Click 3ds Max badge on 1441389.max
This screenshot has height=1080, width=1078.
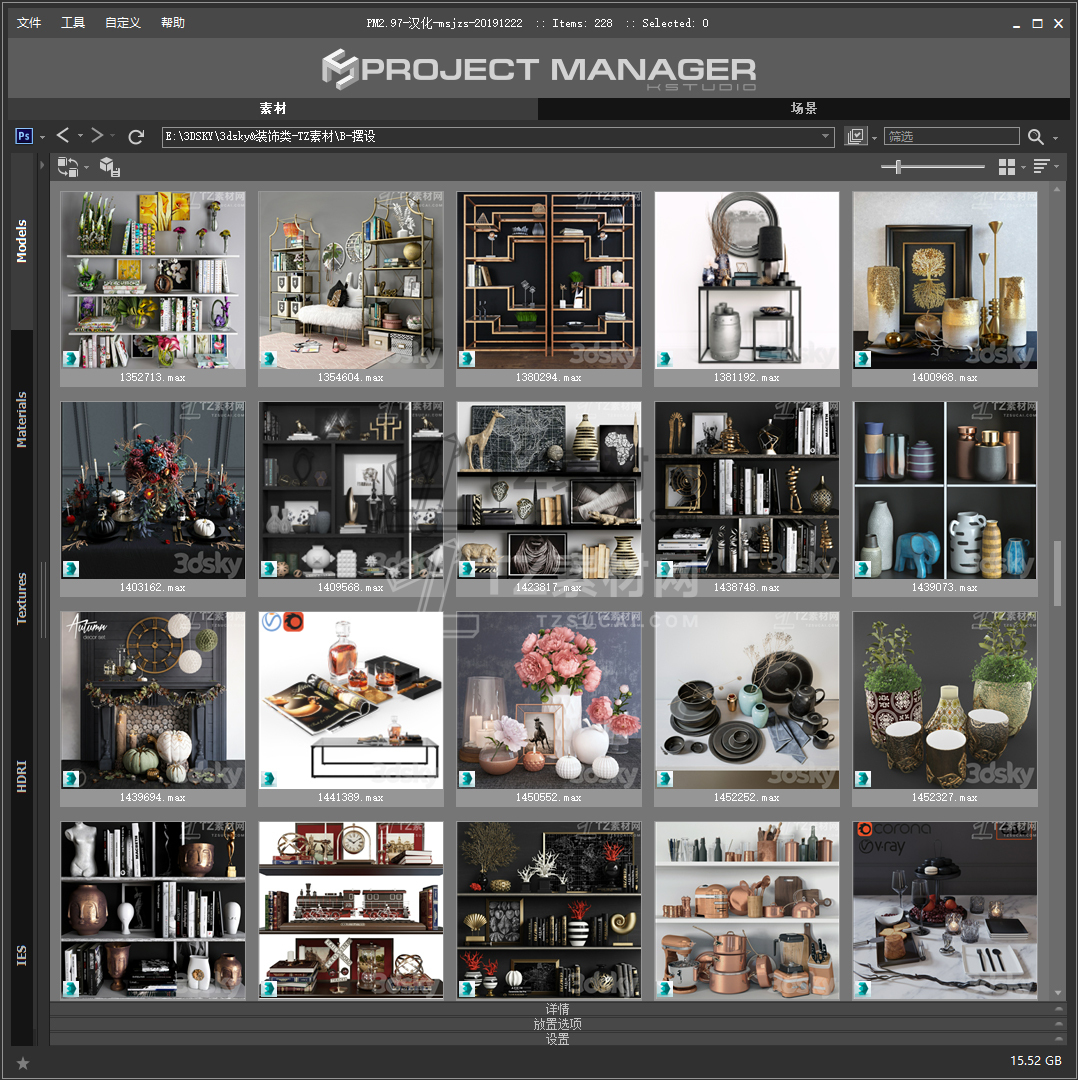(x=269, y=779)
